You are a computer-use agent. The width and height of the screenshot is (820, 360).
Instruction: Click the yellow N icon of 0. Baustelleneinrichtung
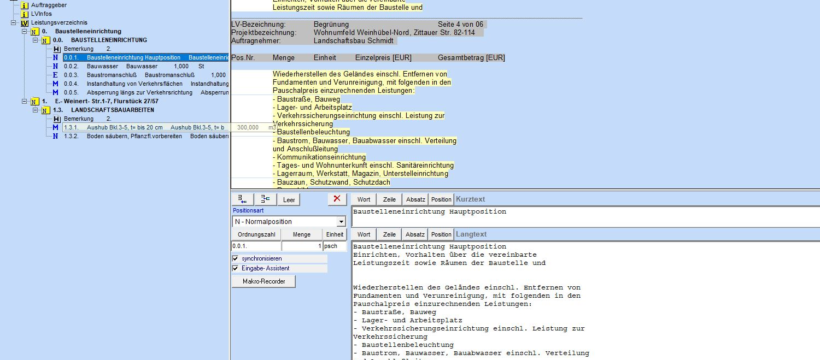(x=35, y=32)
